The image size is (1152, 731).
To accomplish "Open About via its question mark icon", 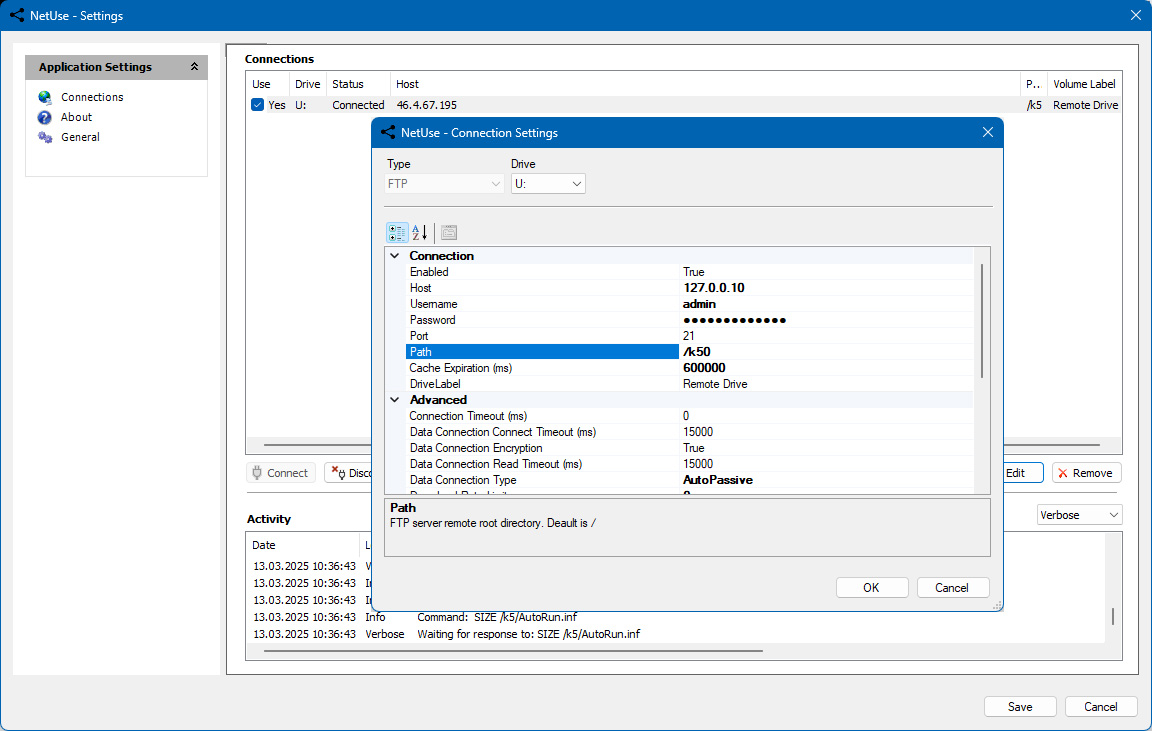I will coord(45,117).
